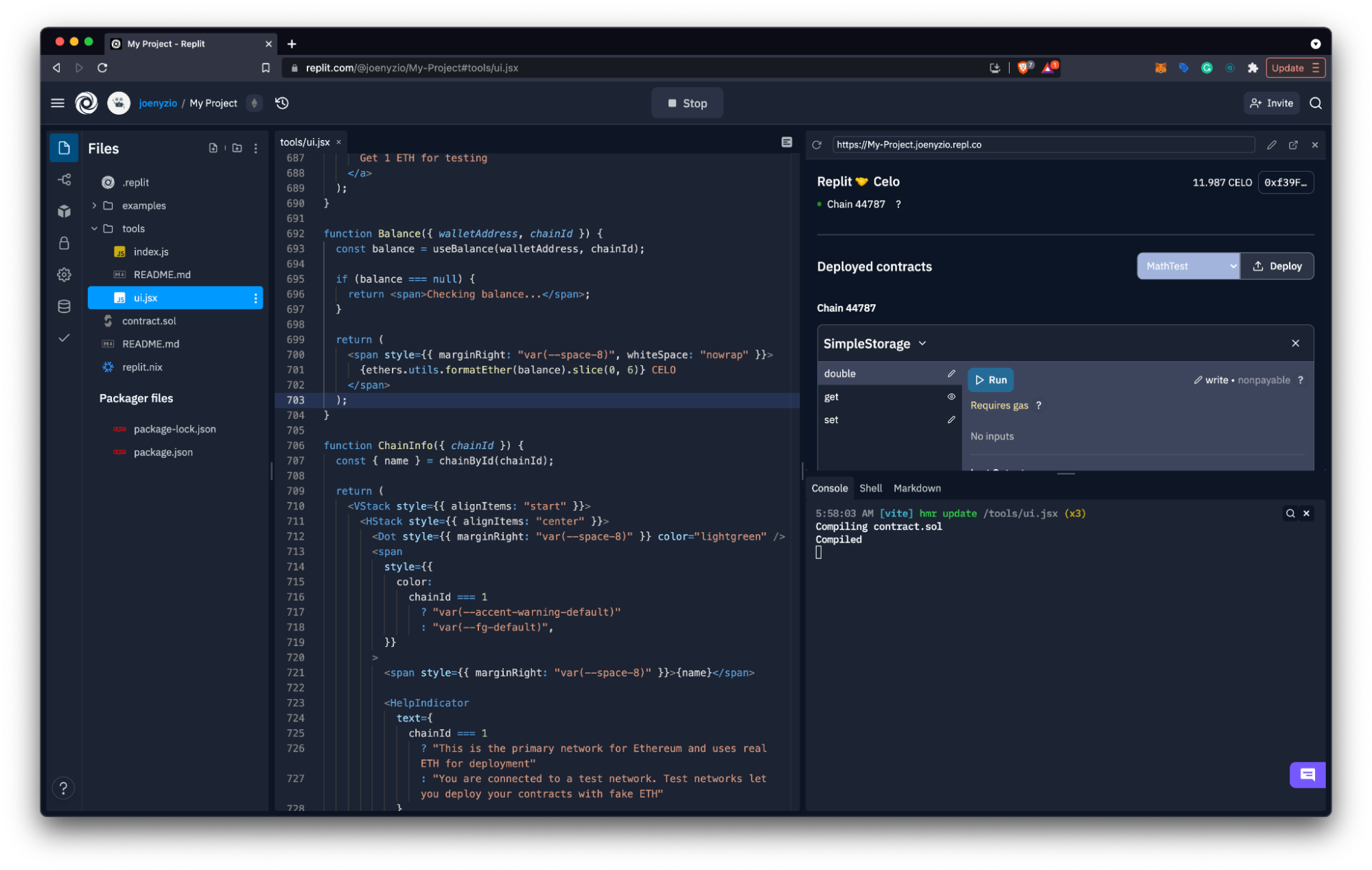Viewport: 1372px width, 870px height.
Task: Create a new folder in the Files panel
Action: [237, 148]
